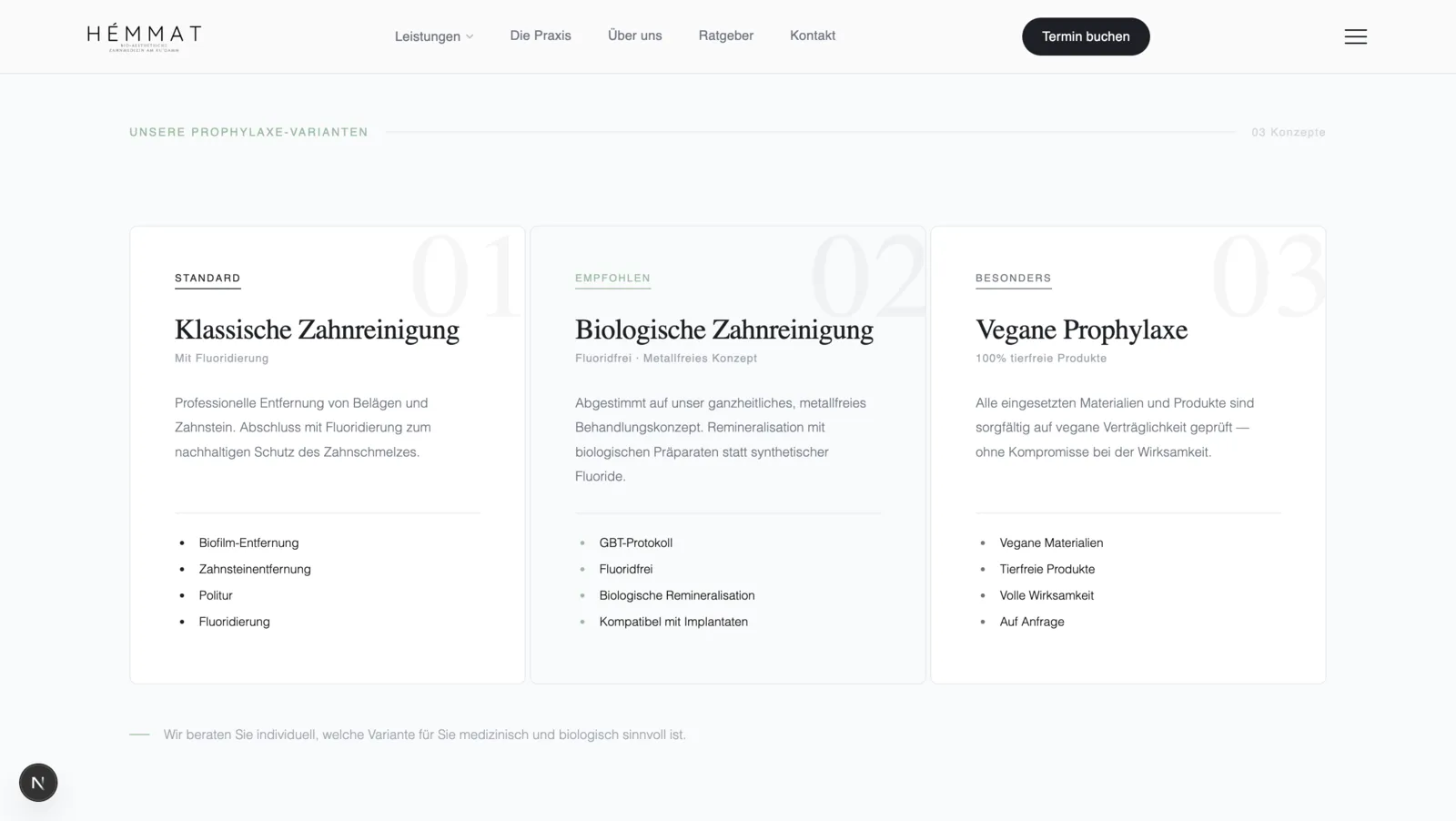Viewport: 1456px width, 821px height.
Task: Select the Biologische Zahnreinigung heading
Action: click(x=723, y=329)
